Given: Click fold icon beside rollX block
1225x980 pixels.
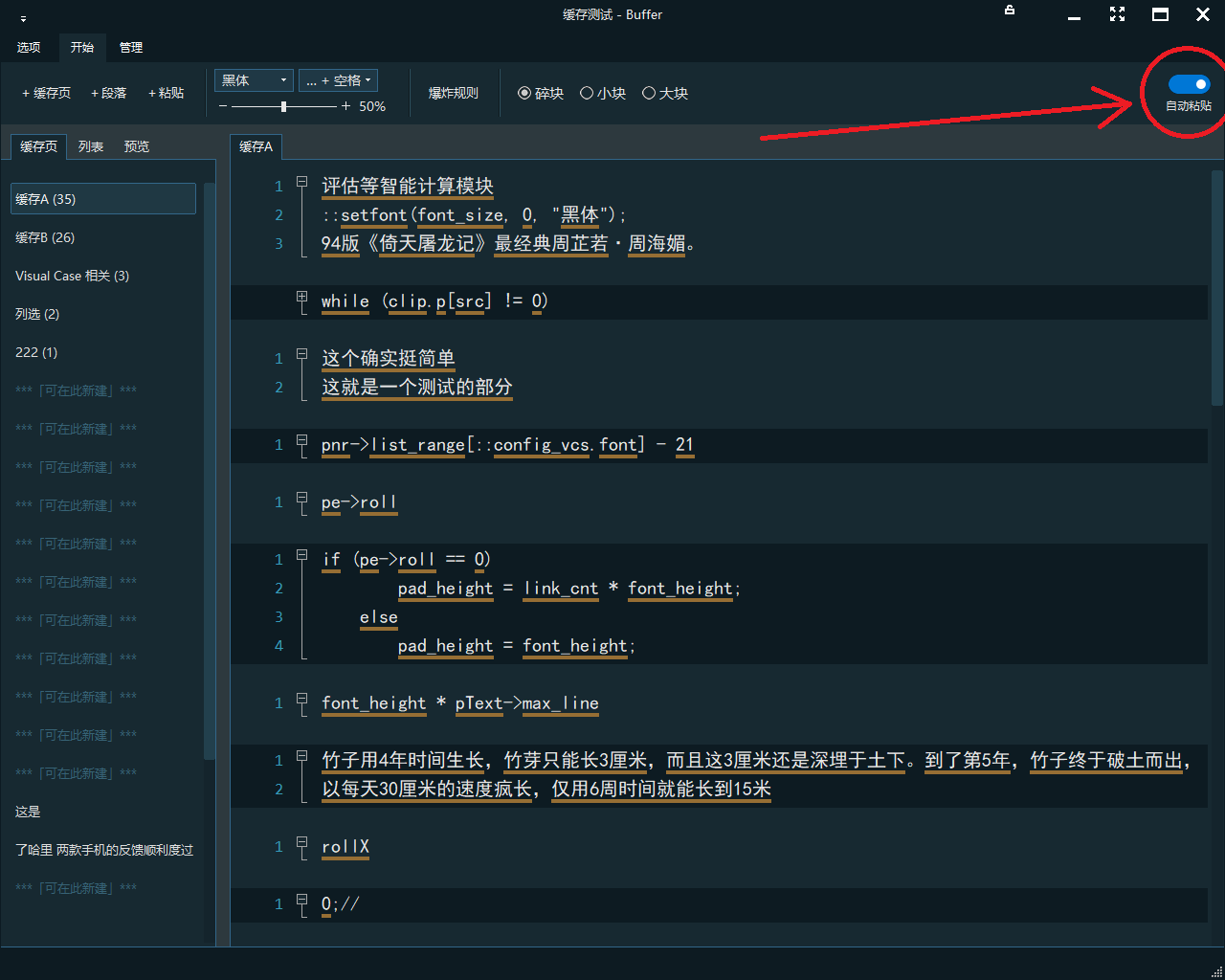Looking at the screenshot, I should (301, 843).
